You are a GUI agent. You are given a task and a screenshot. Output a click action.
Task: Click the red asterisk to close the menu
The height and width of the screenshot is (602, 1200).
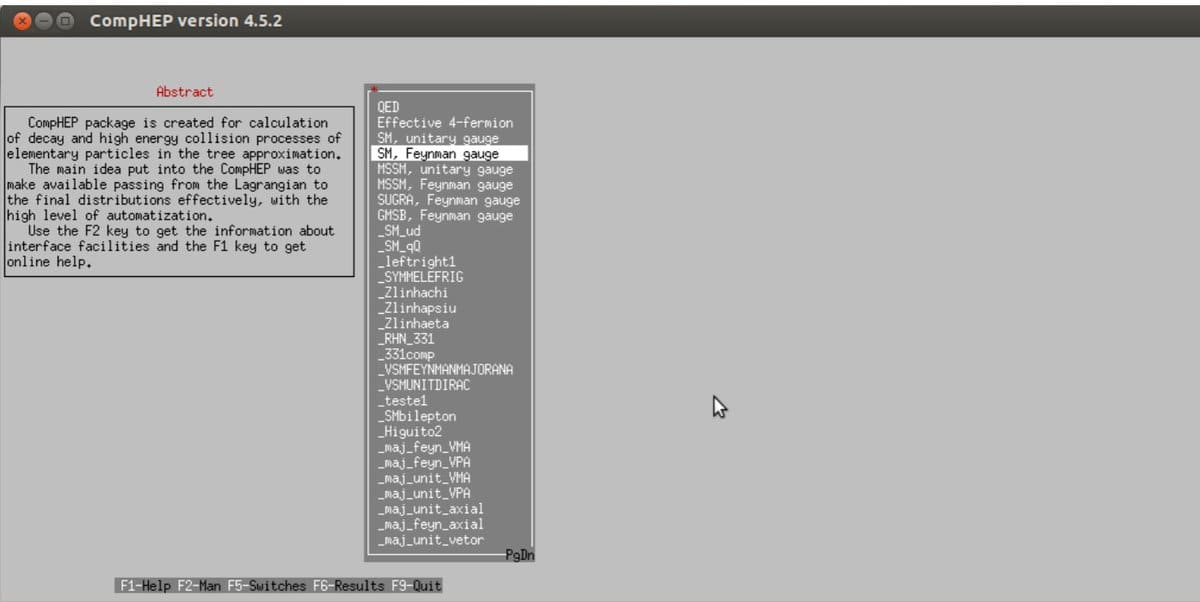click(x=373, y=89)
